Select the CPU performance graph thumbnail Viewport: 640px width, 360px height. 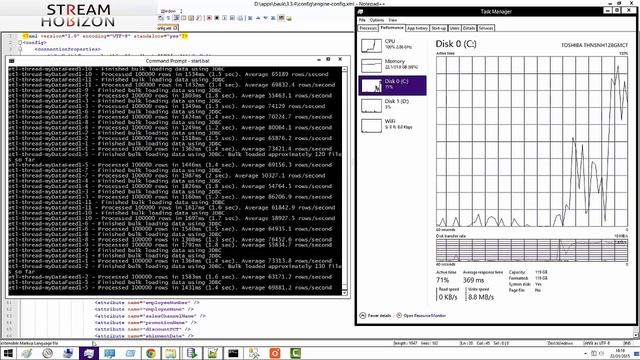tap(371, 45)
